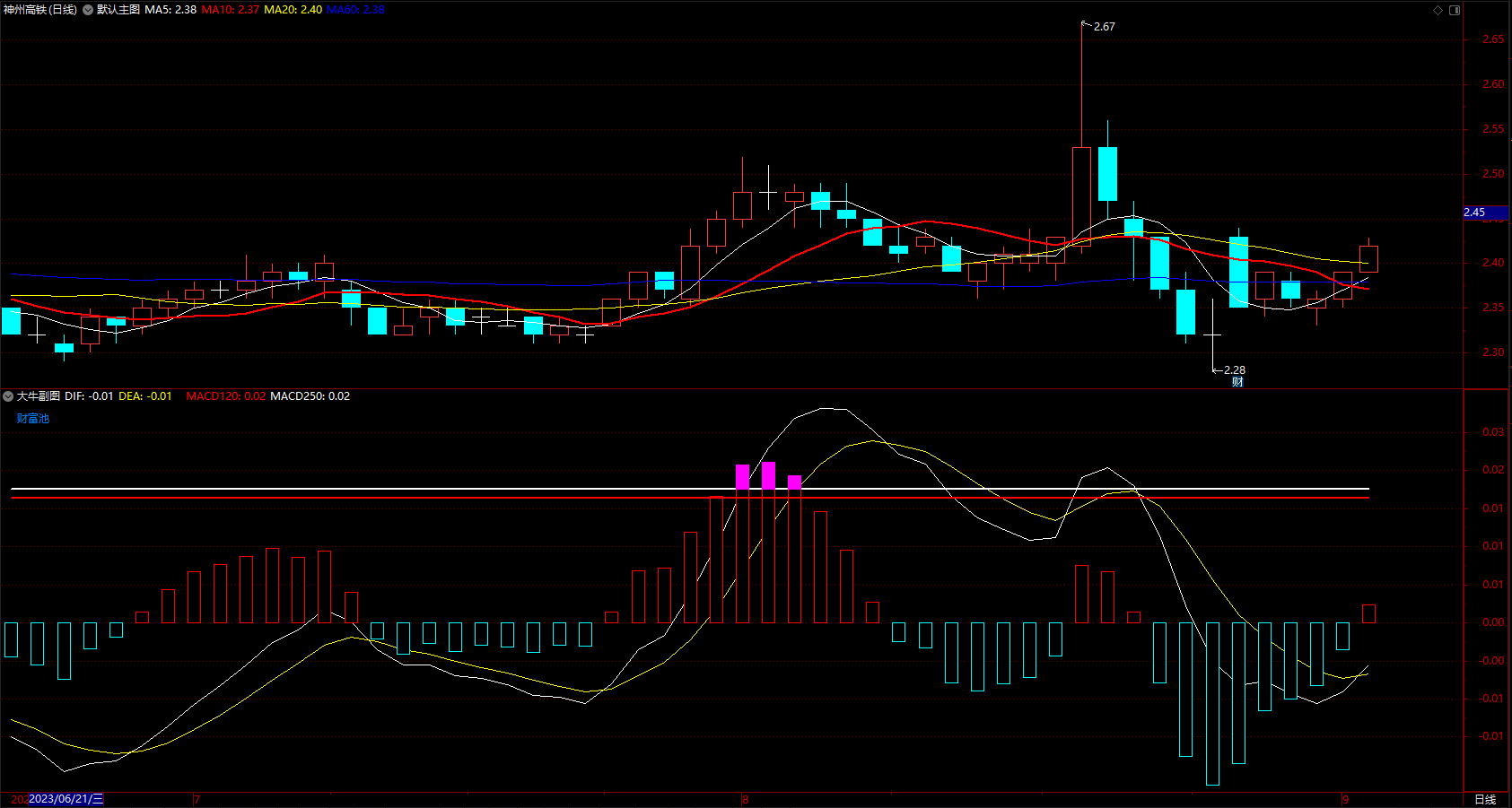Click the MA10: 2.37 indicator value

[231, 10]
